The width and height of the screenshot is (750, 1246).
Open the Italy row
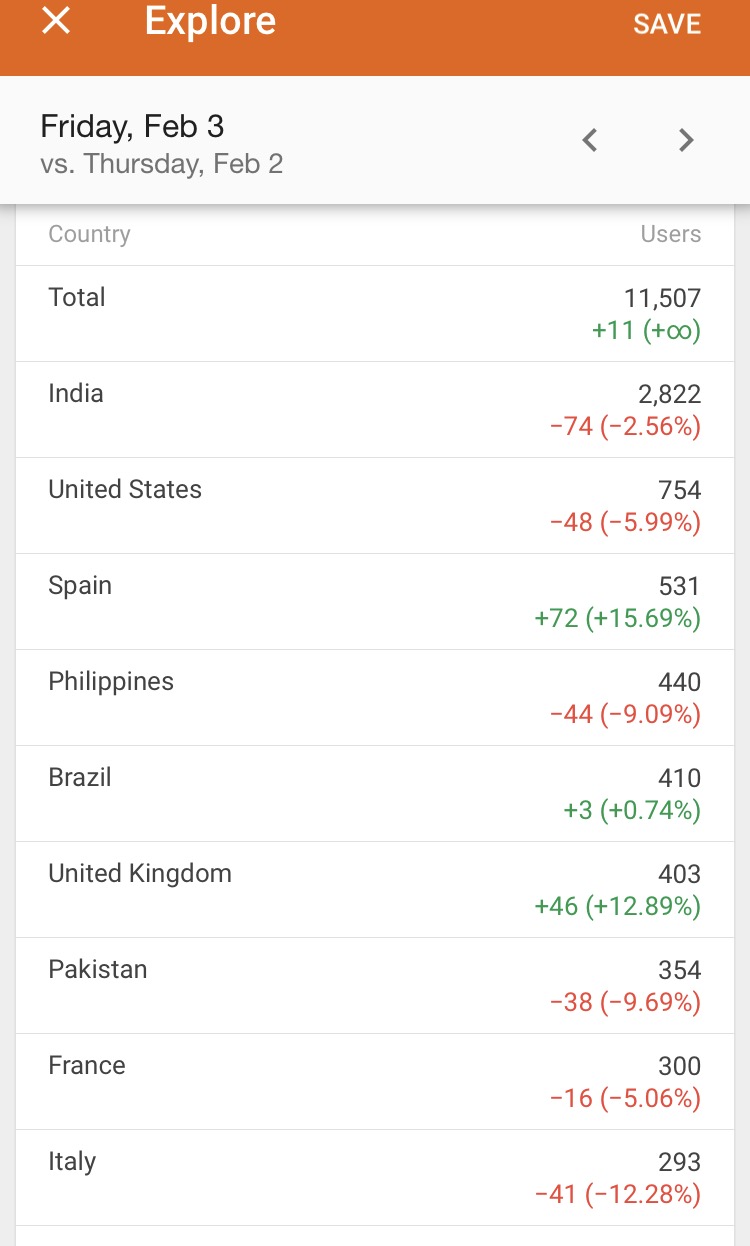click(x=375, y=1178)
